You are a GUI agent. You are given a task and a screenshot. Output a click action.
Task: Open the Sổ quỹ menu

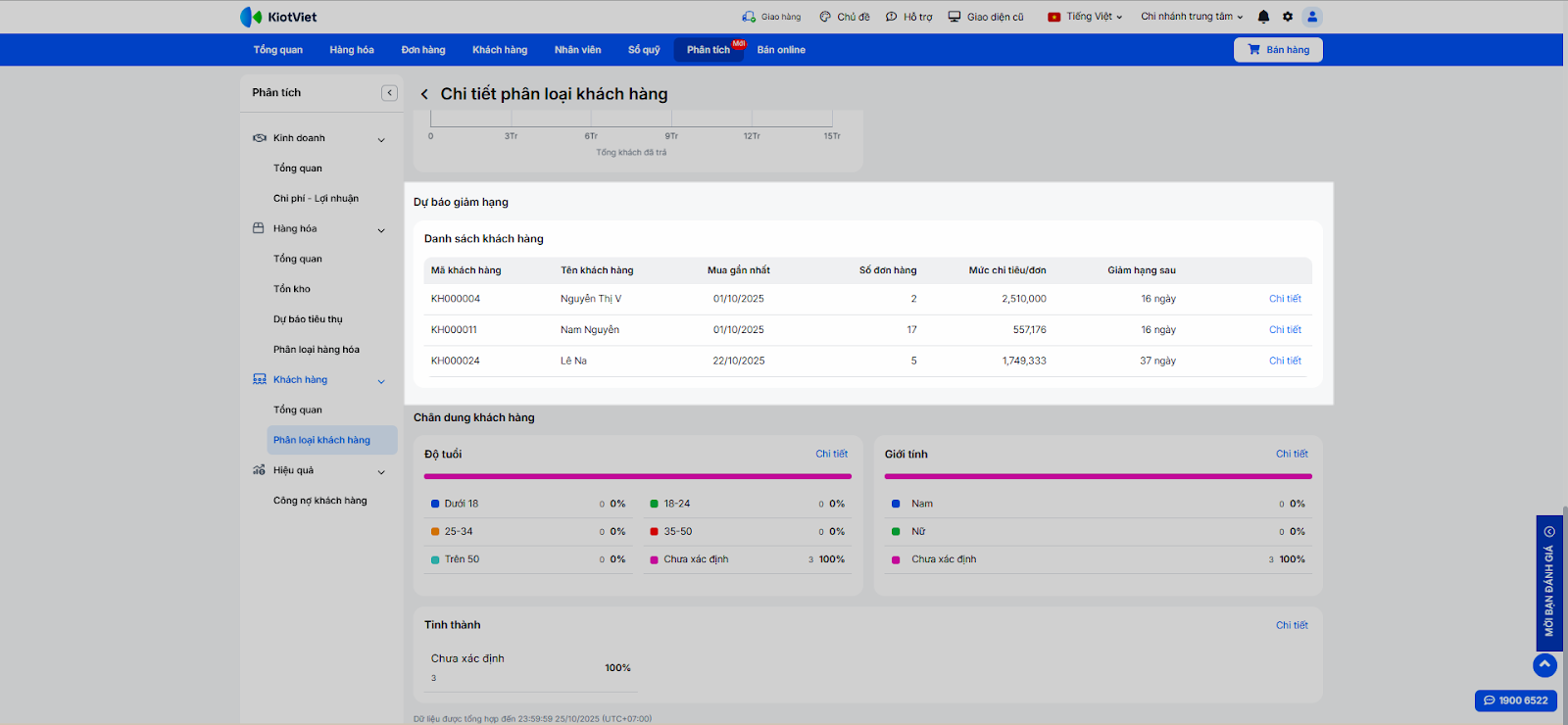click(x=644, y=50)
